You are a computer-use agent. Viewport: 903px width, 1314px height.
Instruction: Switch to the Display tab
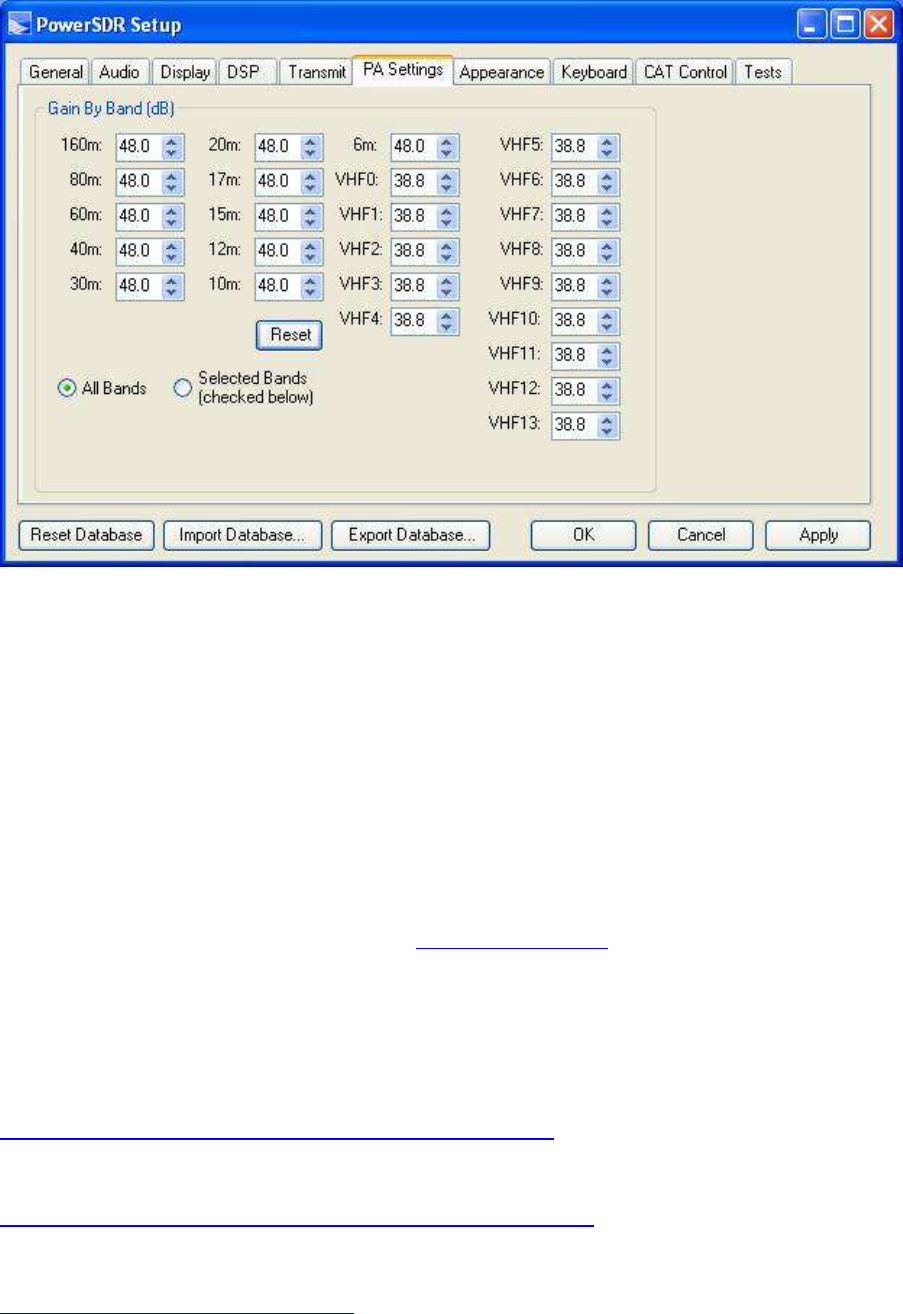tap(183, 72)
